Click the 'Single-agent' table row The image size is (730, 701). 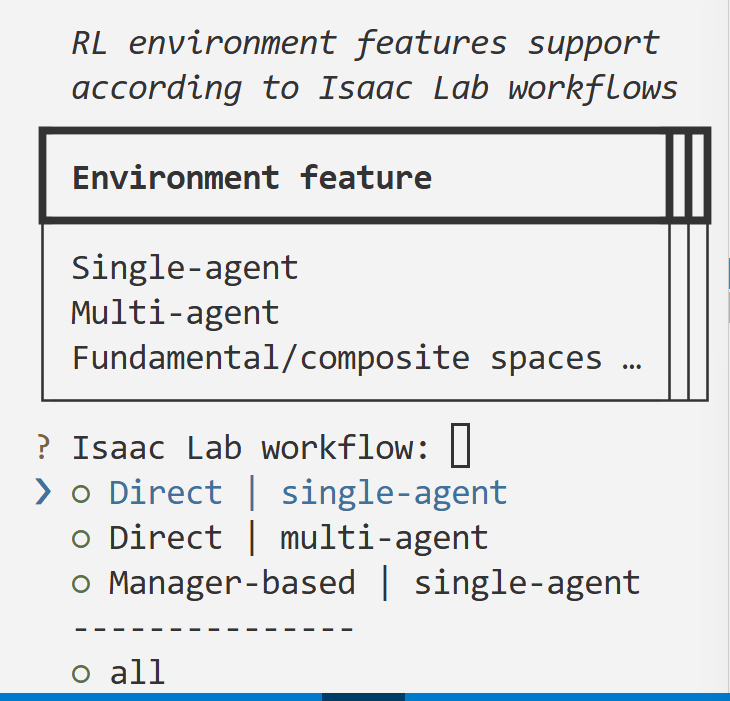click(x=185, y=268)
